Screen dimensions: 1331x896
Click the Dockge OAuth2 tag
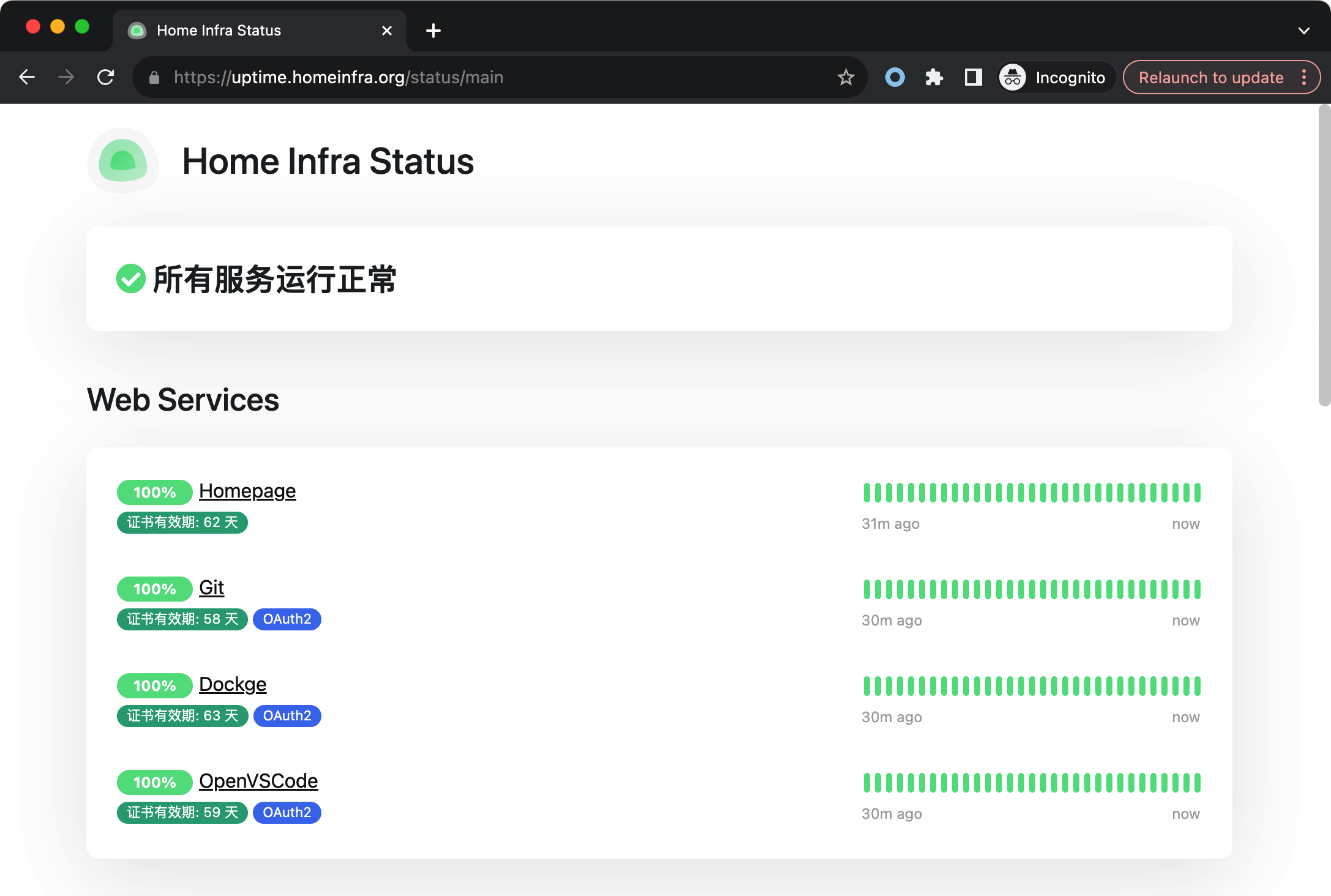coord(287,715)
